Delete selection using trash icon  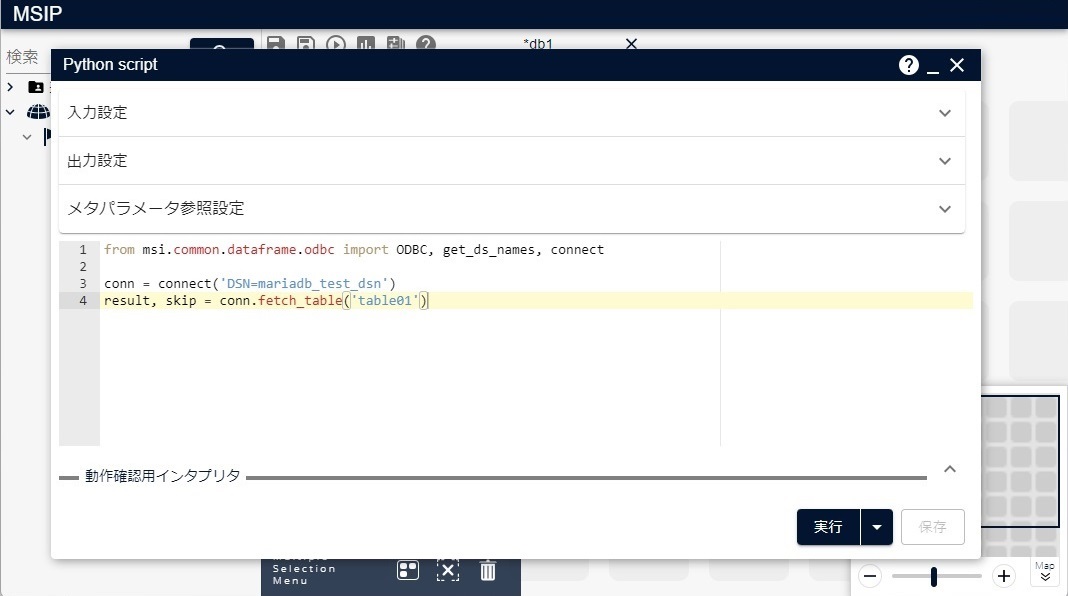click(x=488, y=570)
